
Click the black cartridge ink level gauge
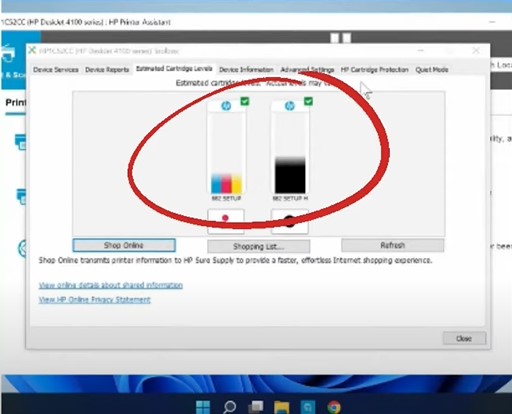(290, 154)
